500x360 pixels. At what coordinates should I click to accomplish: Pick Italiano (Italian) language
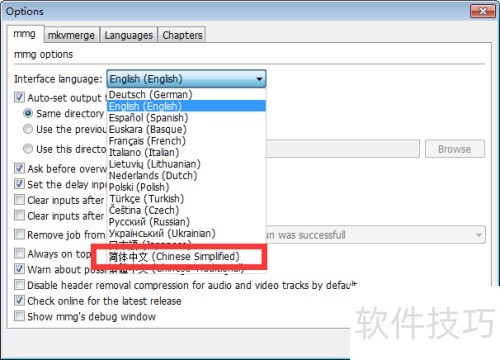[x=186, y=152]
